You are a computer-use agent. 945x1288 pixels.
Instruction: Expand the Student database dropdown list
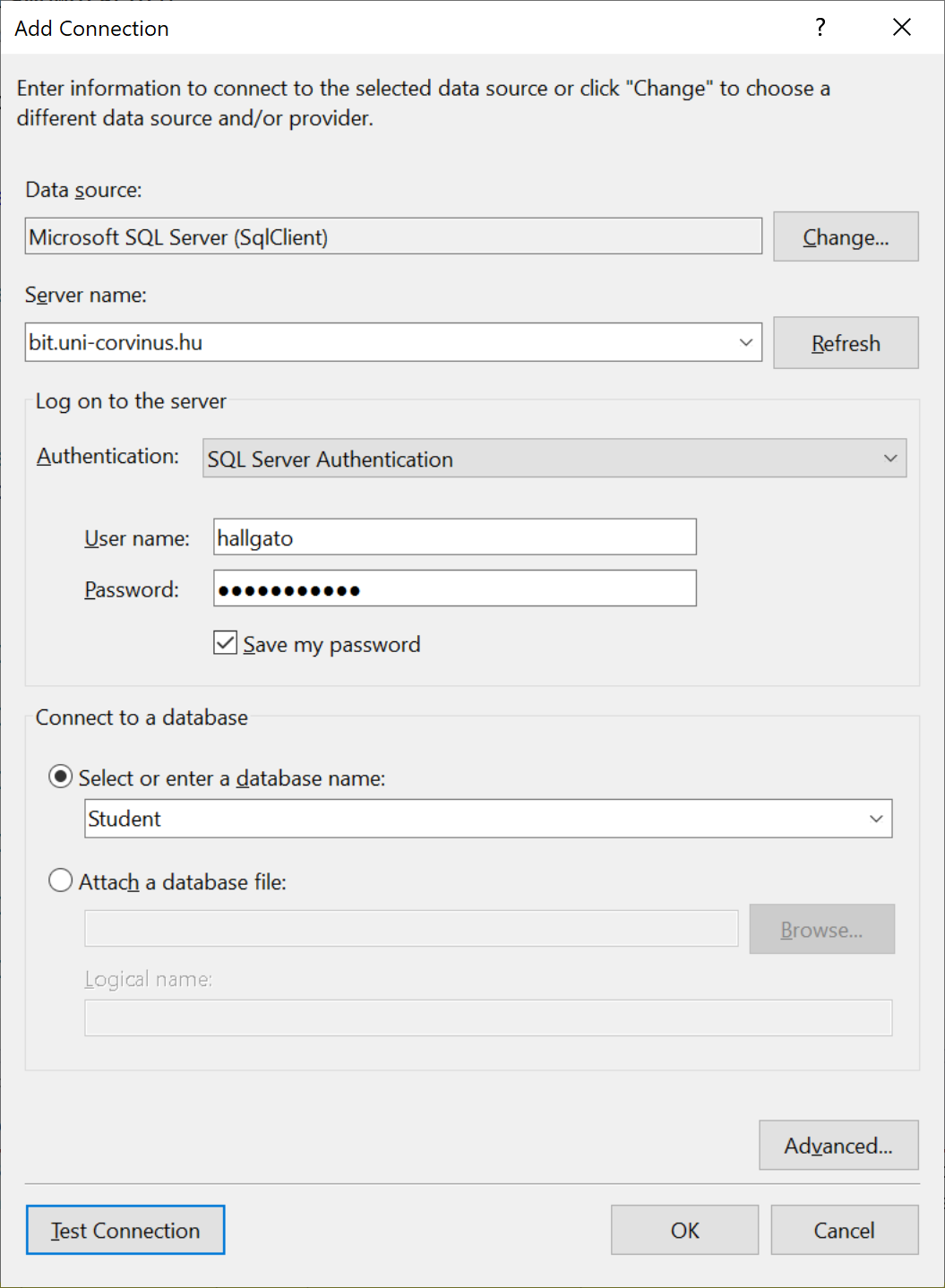pos(875,819)
